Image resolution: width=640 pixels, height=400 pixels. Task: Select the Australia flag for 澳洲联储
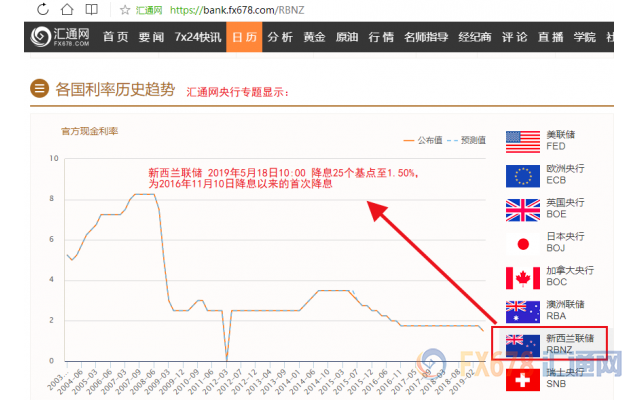click(x=523, y=312)
